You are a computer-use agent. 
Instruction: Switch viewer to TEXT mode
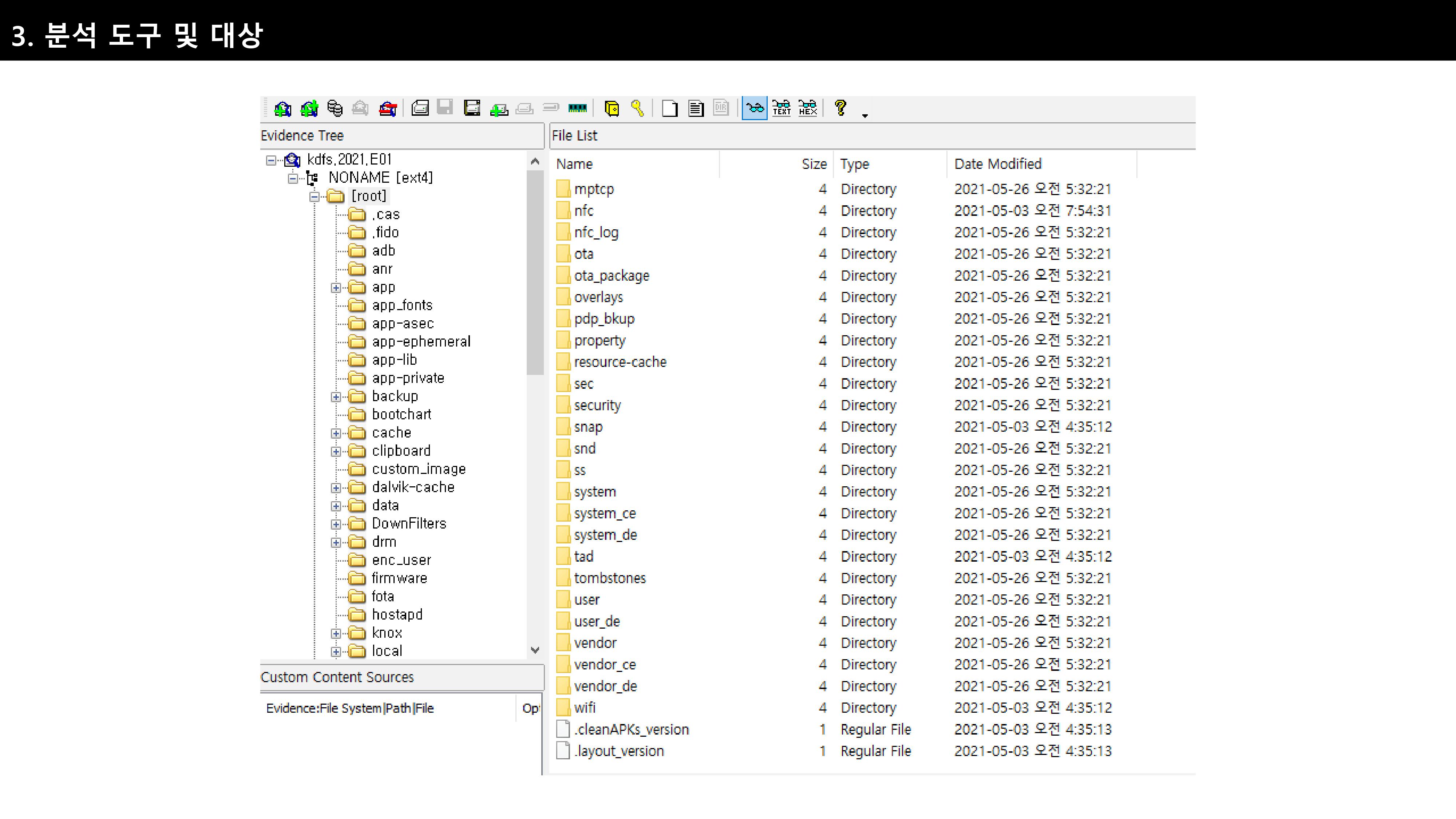point(781,108)
